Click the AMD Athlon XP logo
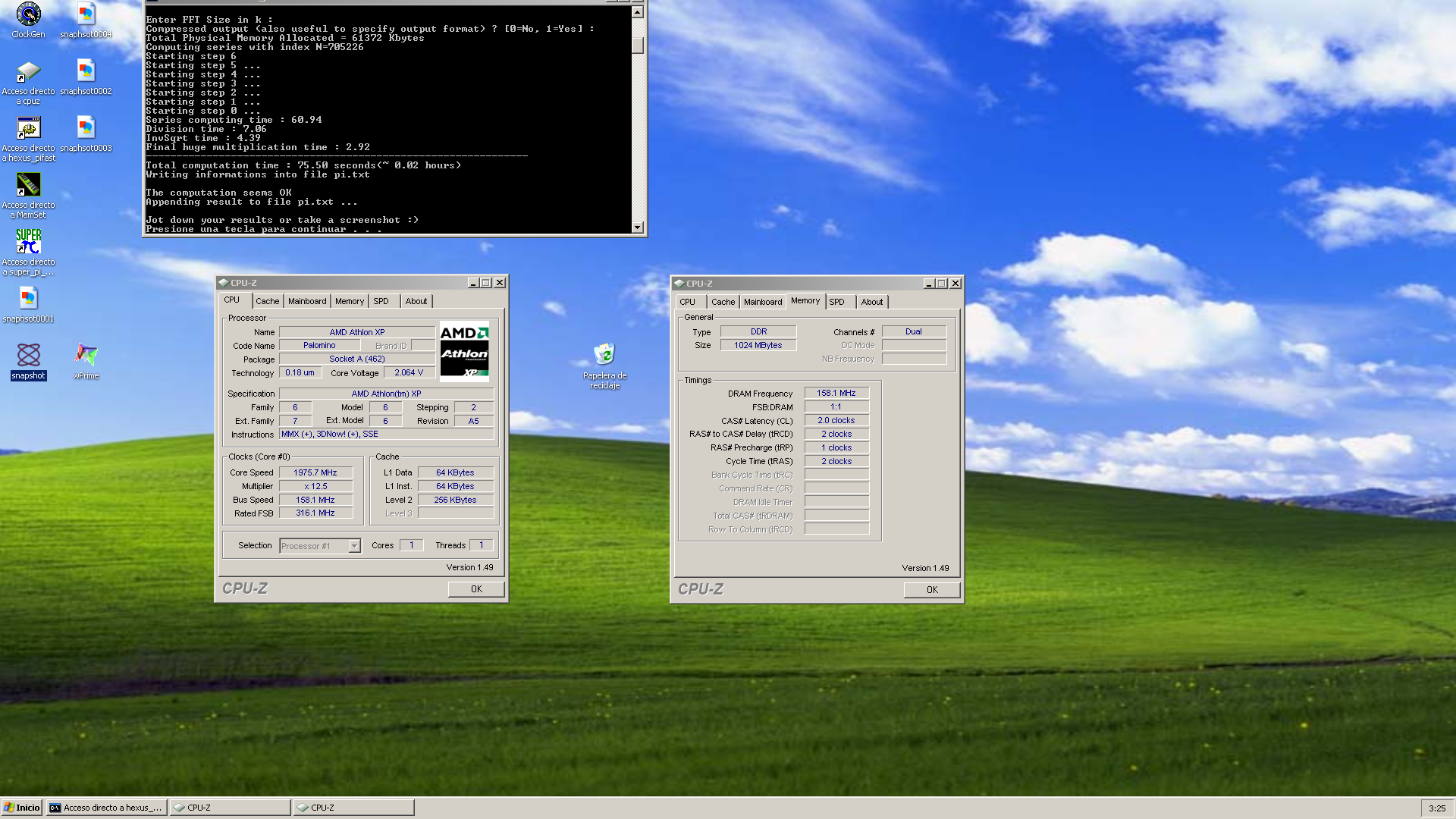The image size is (1456, 819). (464, 351)
